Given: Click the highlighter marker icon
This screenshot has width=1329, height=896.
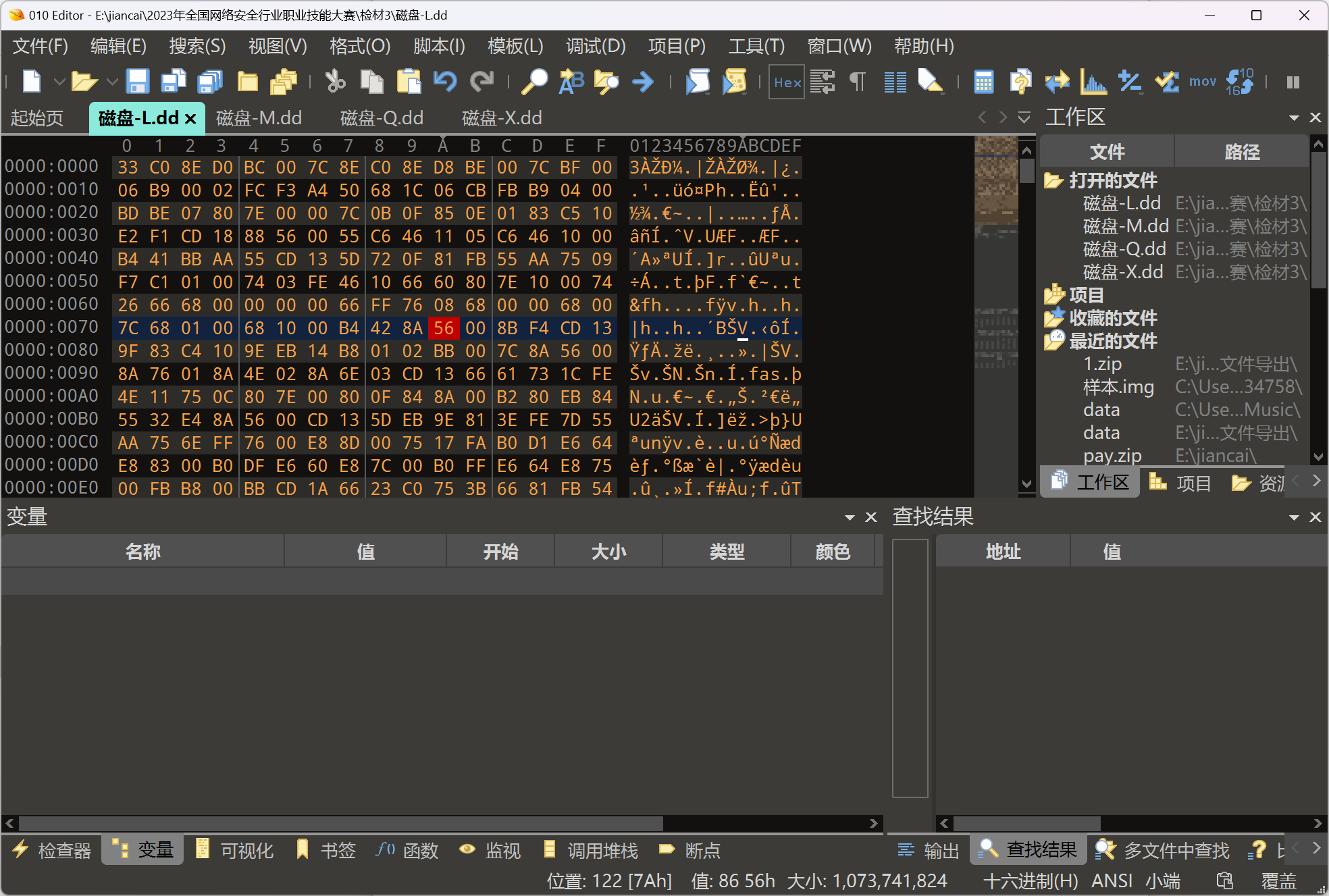Looking at the screenshot, I should click(931, 82).
